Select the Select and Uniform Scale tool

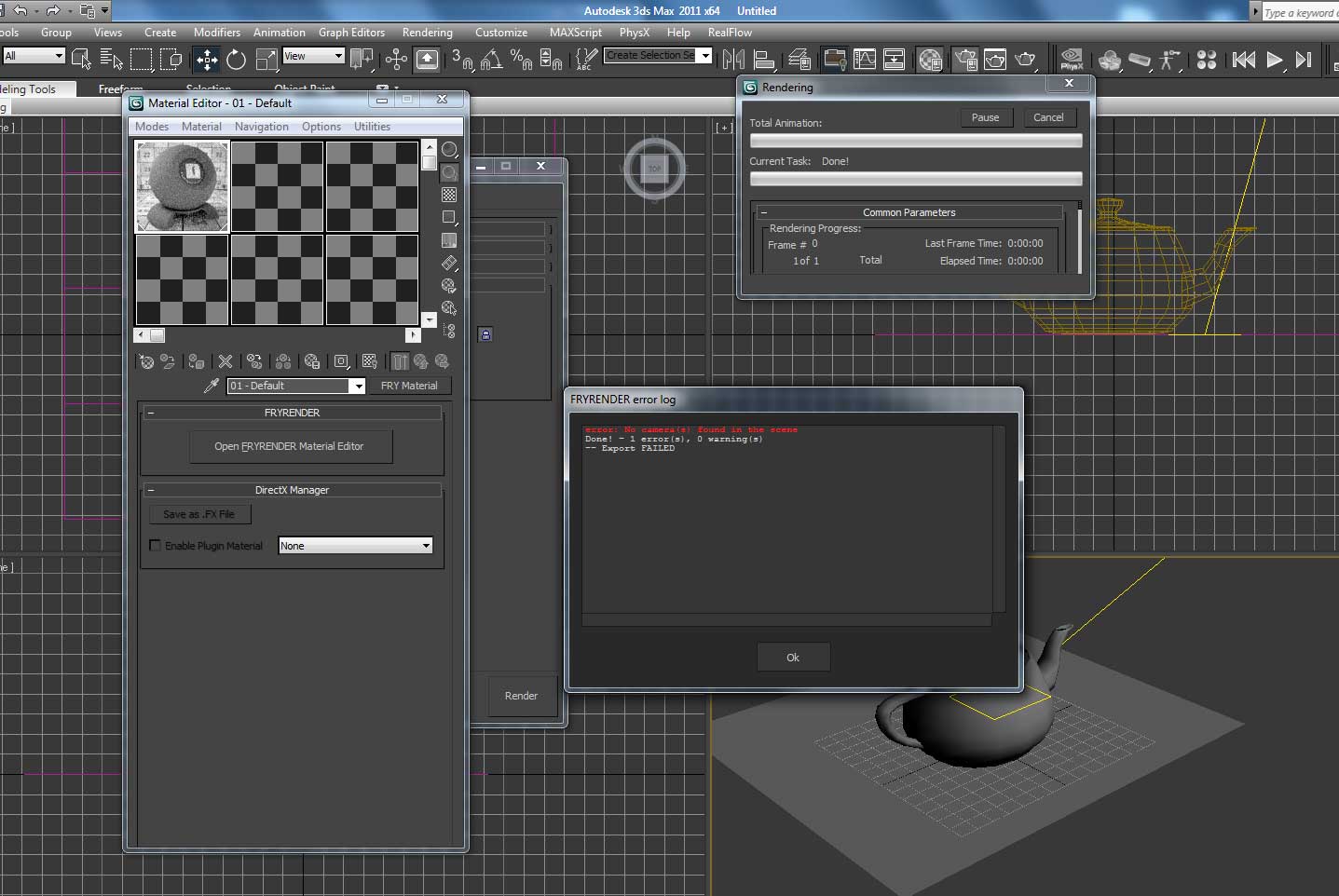[266, 60]
